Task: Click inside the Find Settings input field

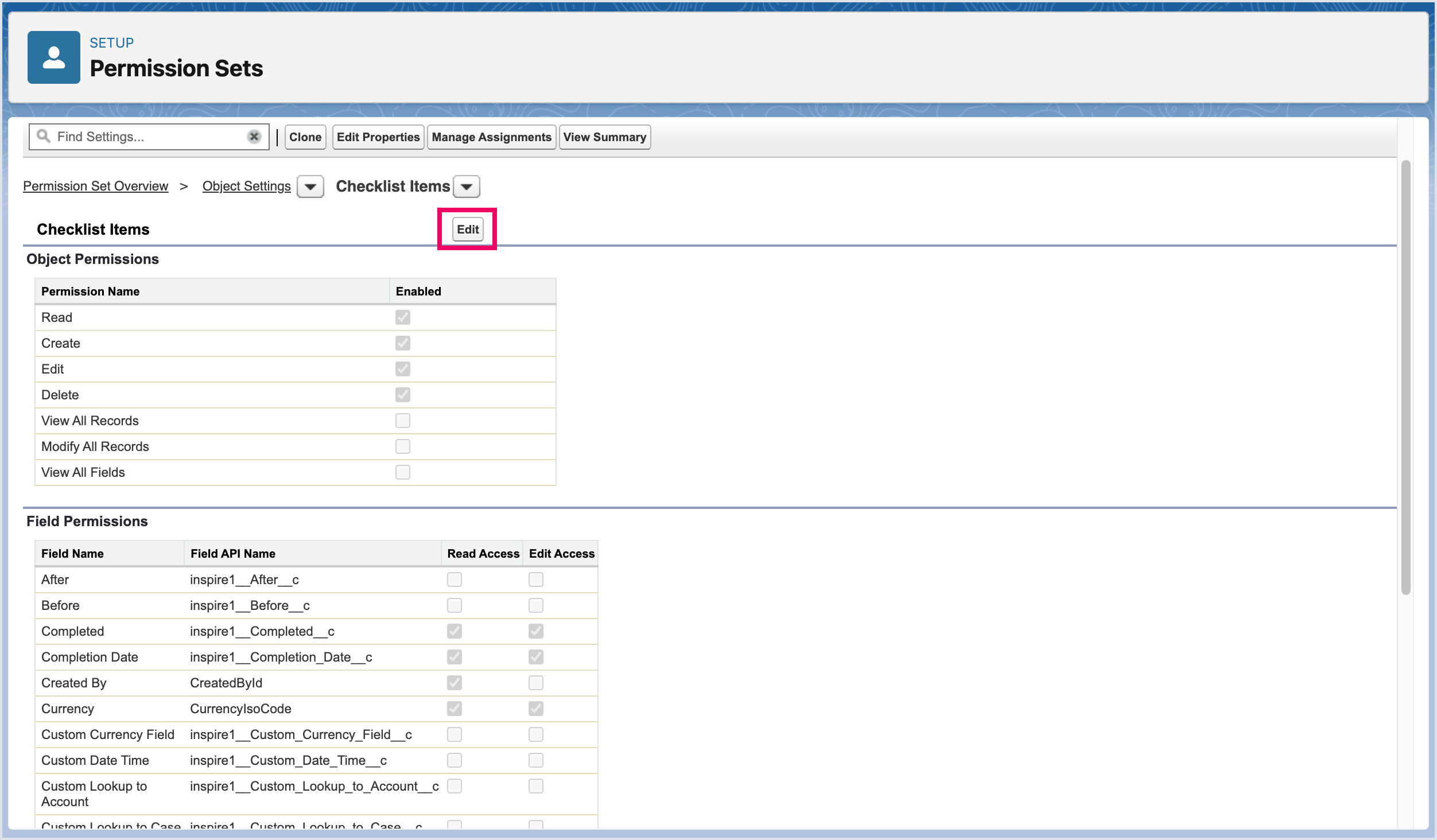Action: (149, 137)
